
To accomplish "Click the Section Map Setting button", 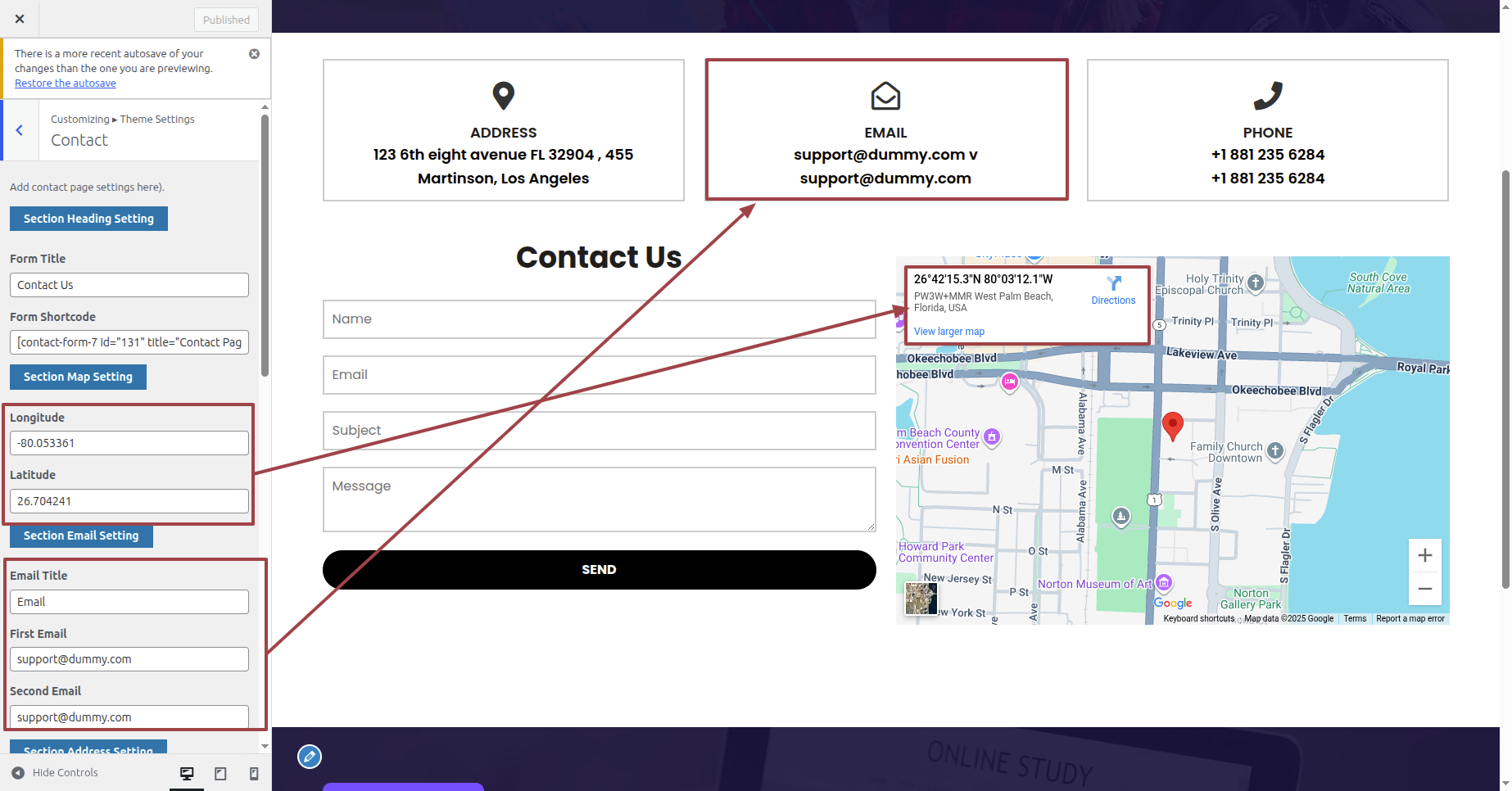I will pos(78,377).
